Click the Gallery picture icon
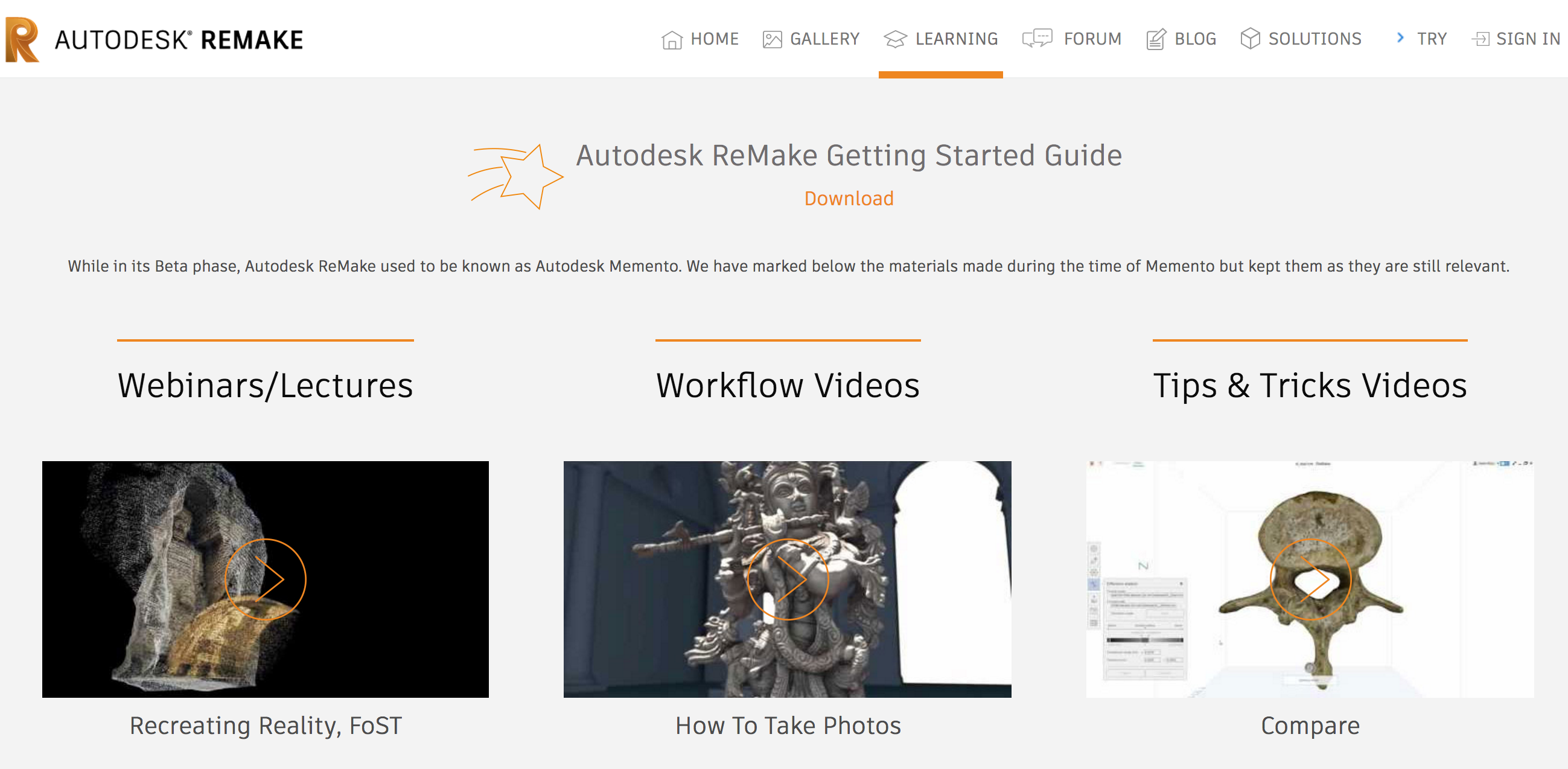1568x769 pixels. [x=772, y=40]
